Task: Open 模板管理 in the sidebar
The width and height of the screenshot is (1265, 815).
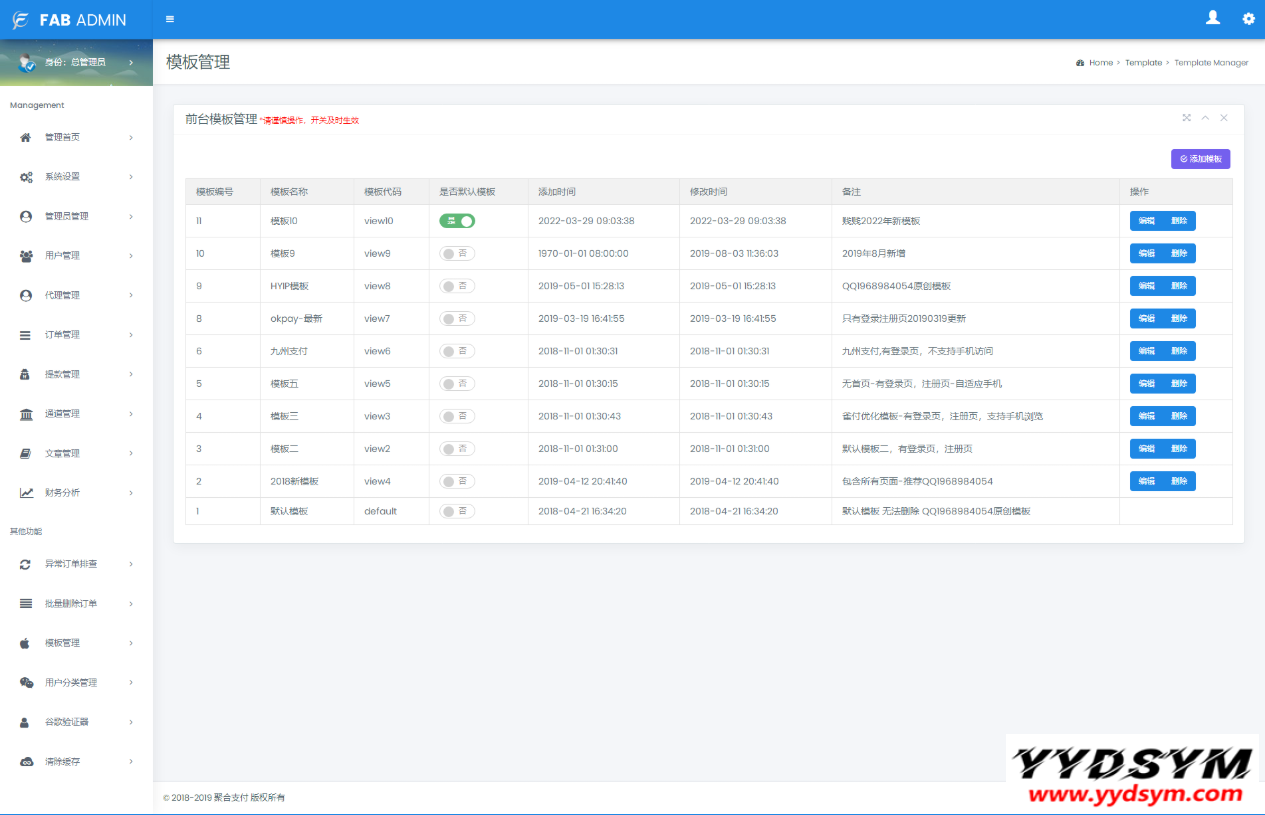Action: pos(62,643)
